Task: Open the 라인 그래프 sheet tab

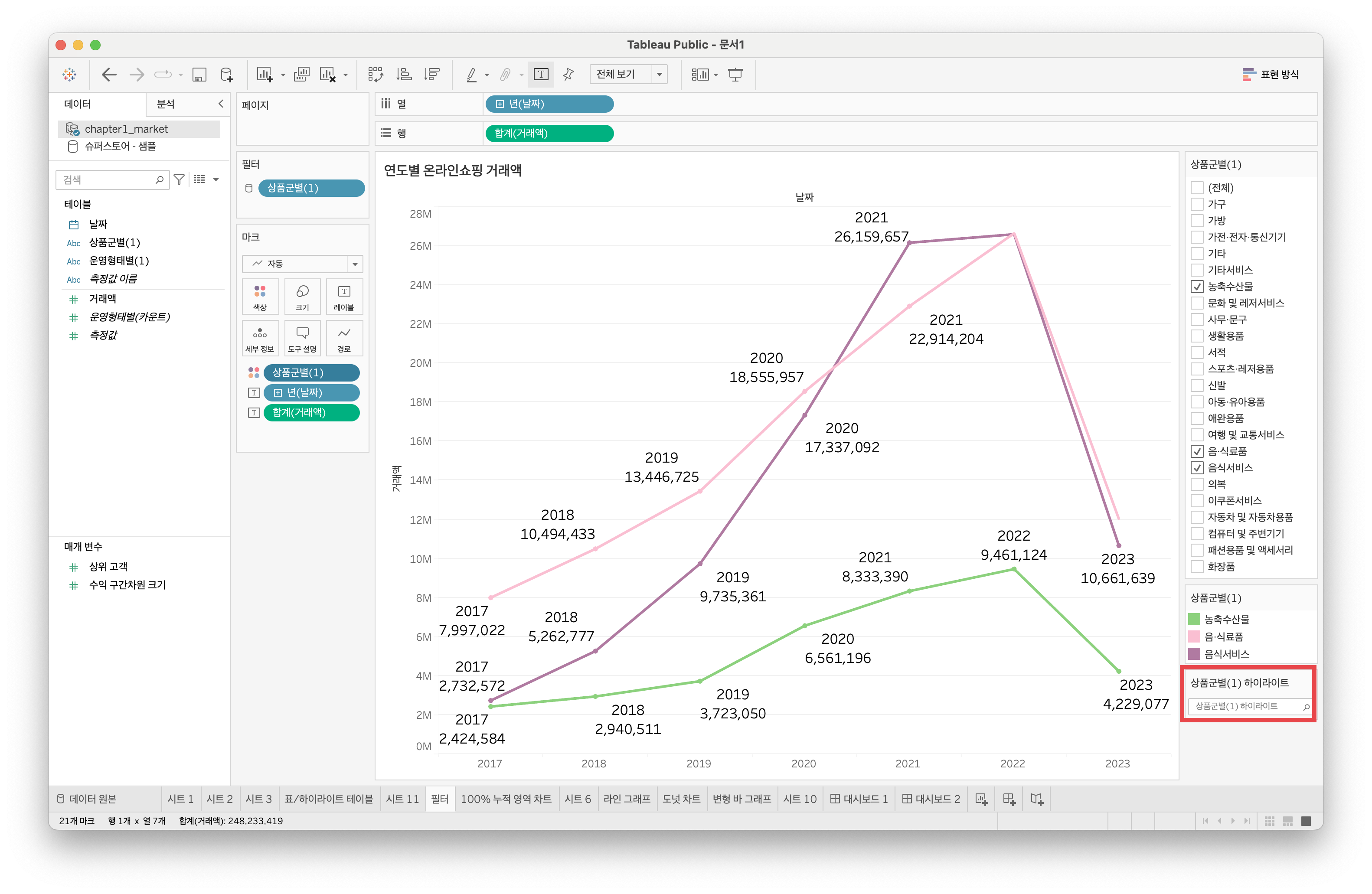Action: [x=626, y=799]
